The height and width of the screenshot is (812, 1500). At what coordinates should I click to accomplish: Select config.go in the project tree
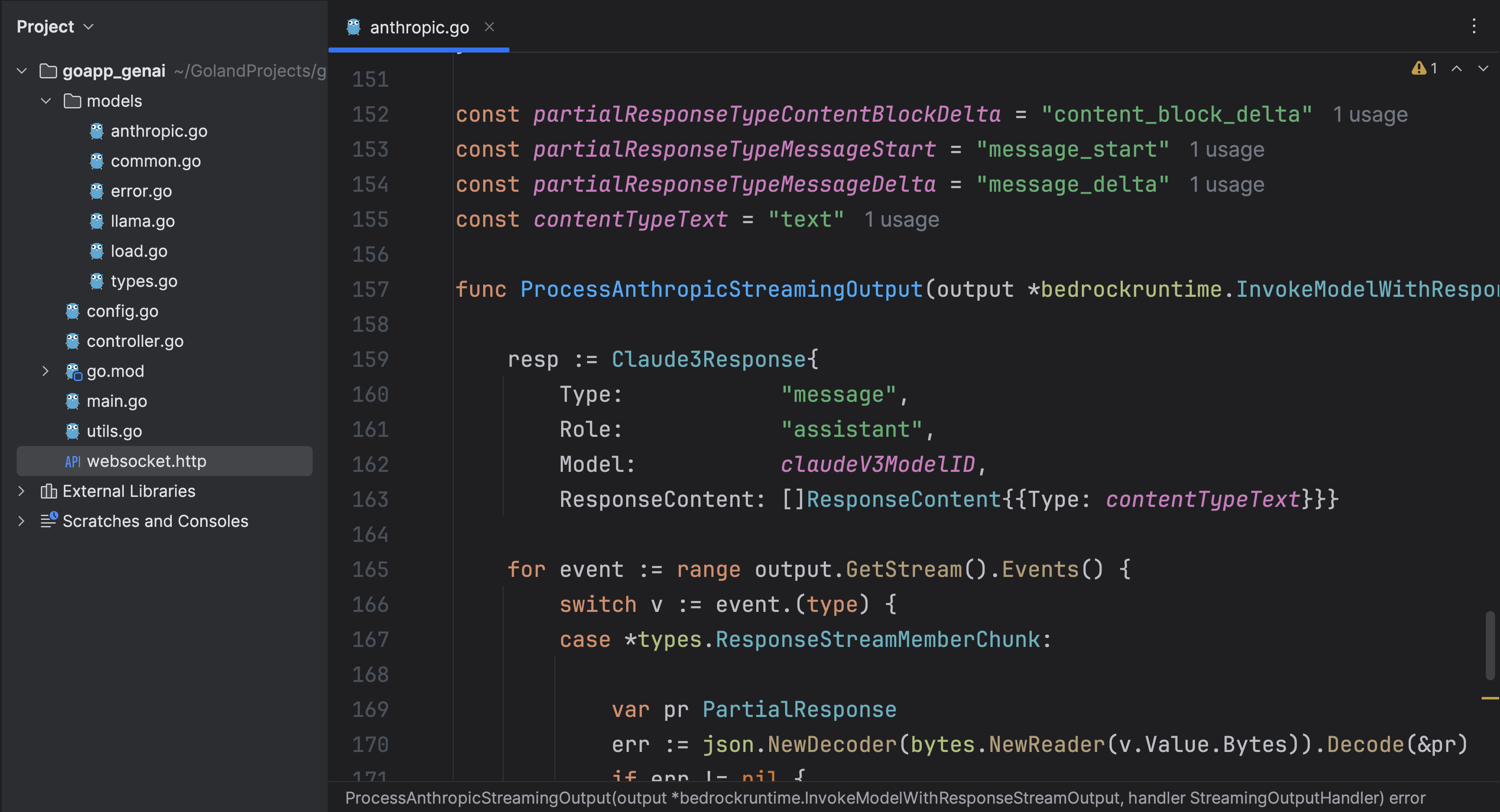click(120, 311)
